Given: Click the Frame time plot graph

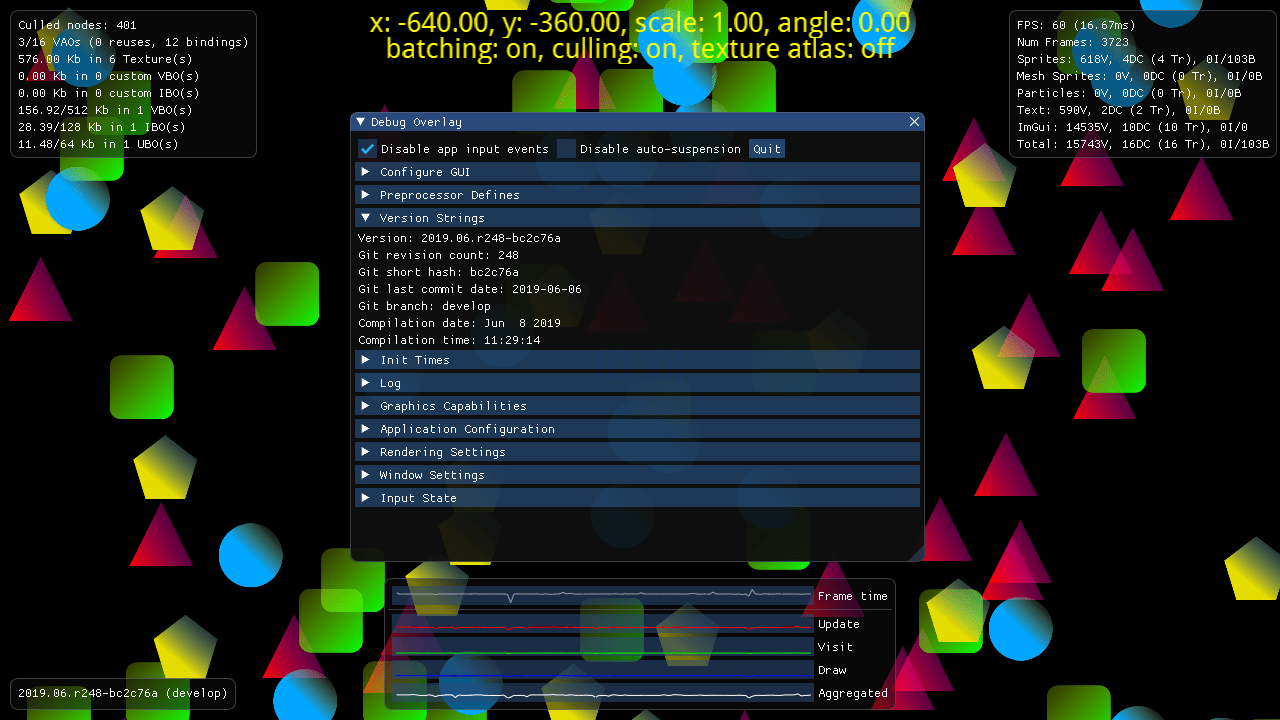Looking at the screenshot, I should [603, 596].
